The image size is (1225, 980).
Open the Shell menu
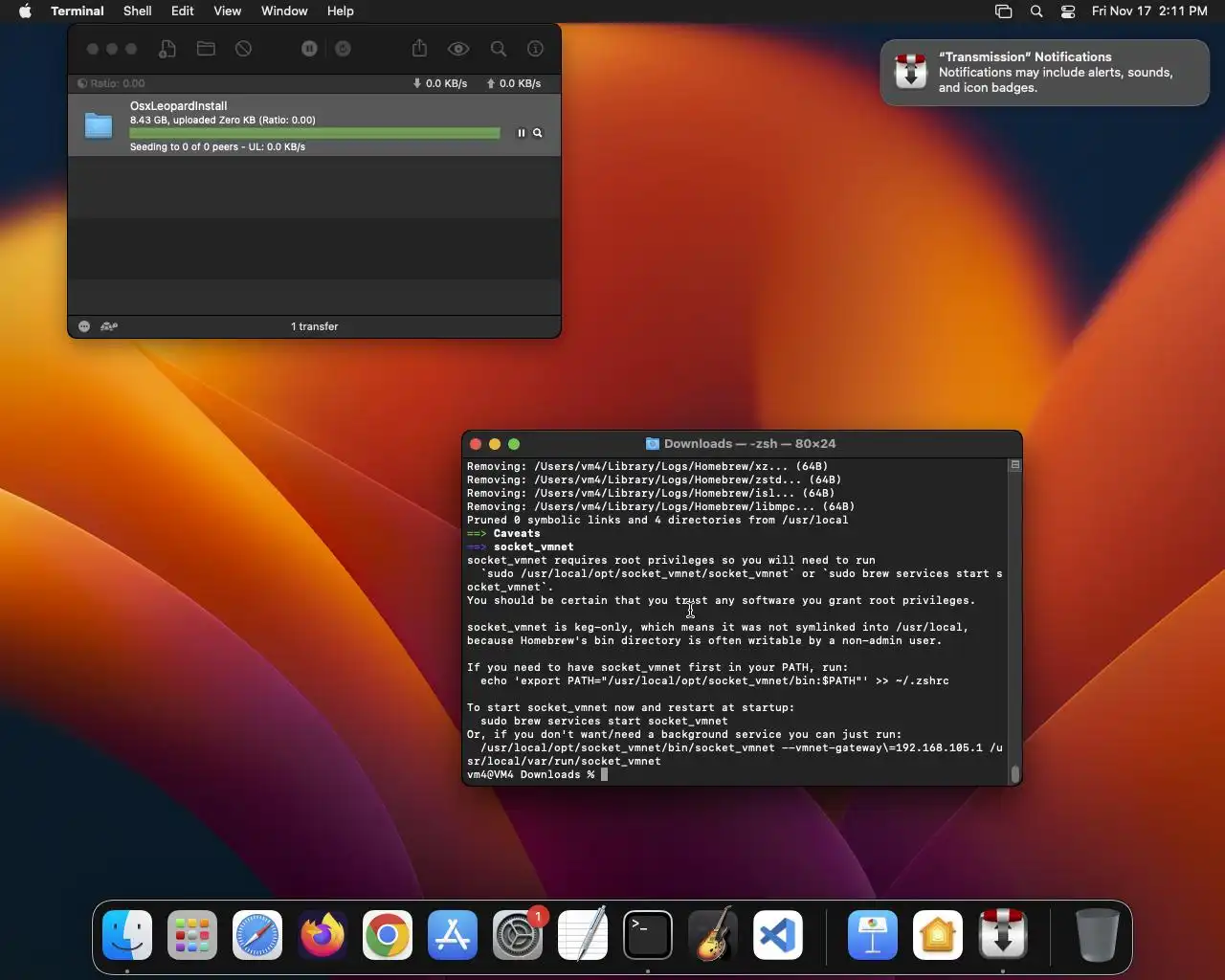tap(138, 11)
